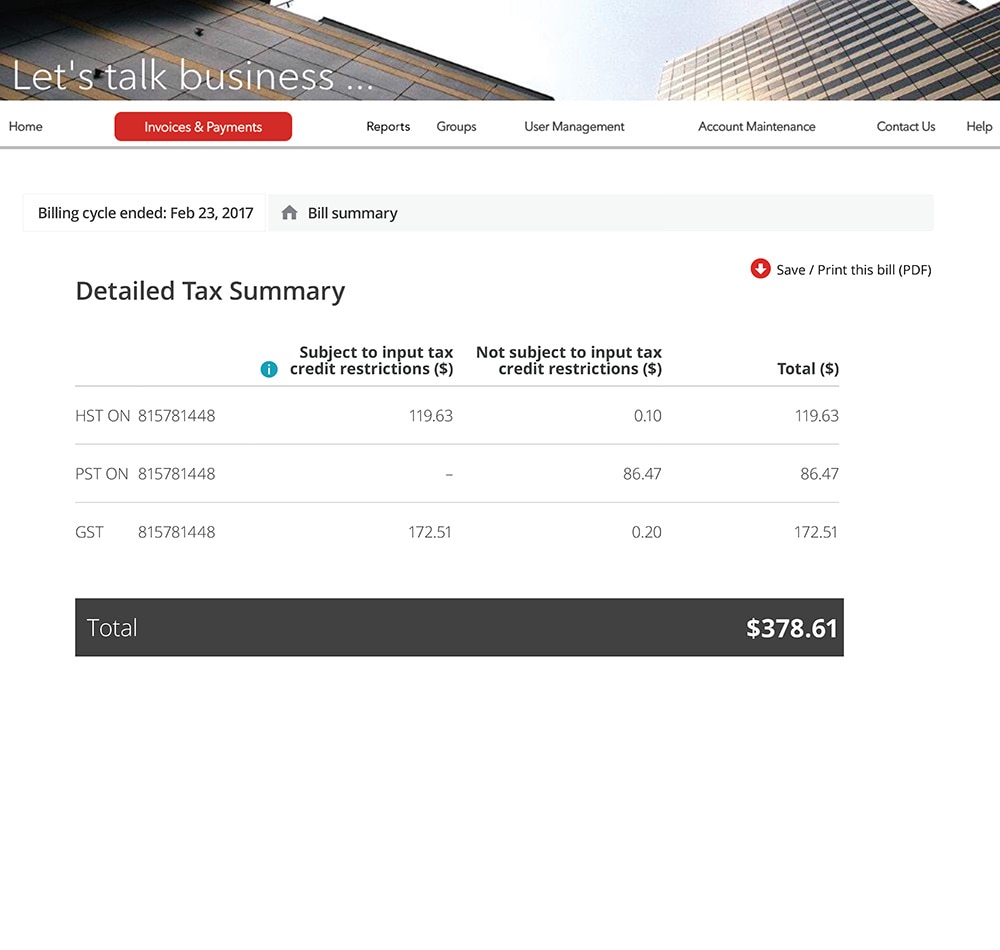Click the grand total $378.61

pos(791,628)
